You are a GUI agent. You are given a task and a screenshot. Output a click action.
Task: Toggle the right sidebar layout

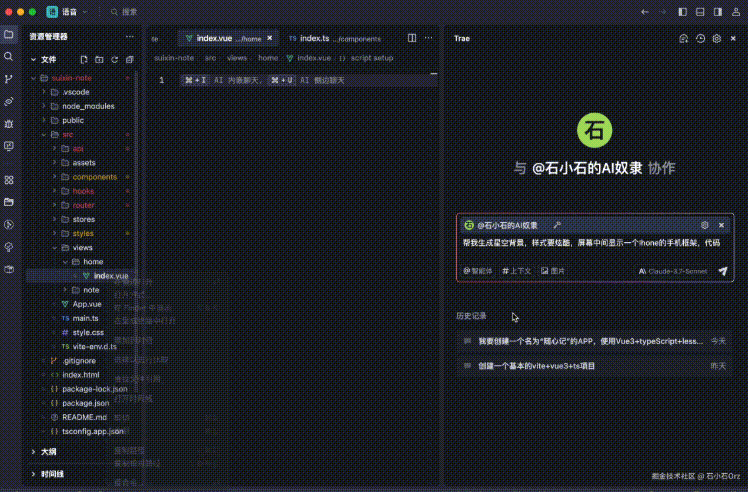[717, 12]
